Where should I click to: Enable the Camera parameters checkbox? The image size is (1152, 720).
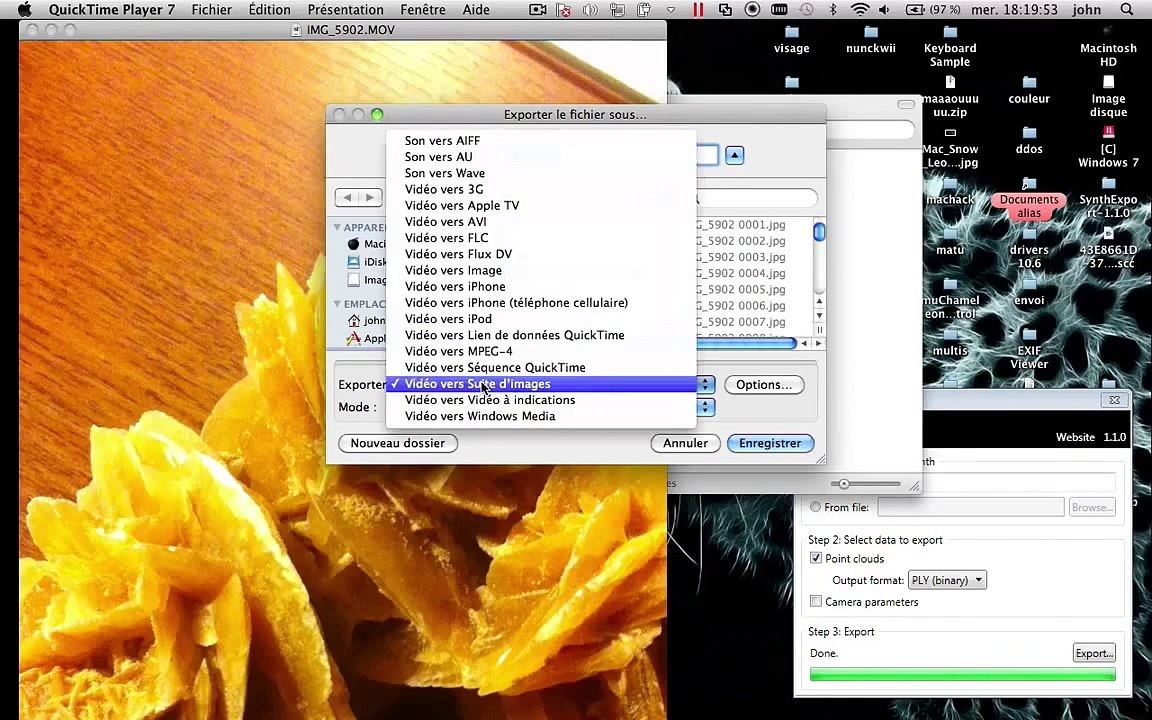(x=816, y=601)
